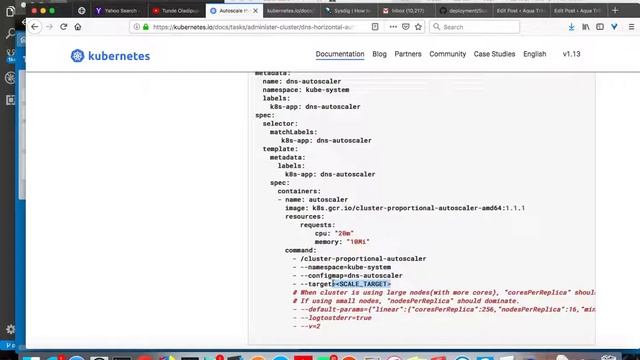Click the --default-params linear line
The width and height of the screenshot is (640, 360).
click(x=444, y=309)
